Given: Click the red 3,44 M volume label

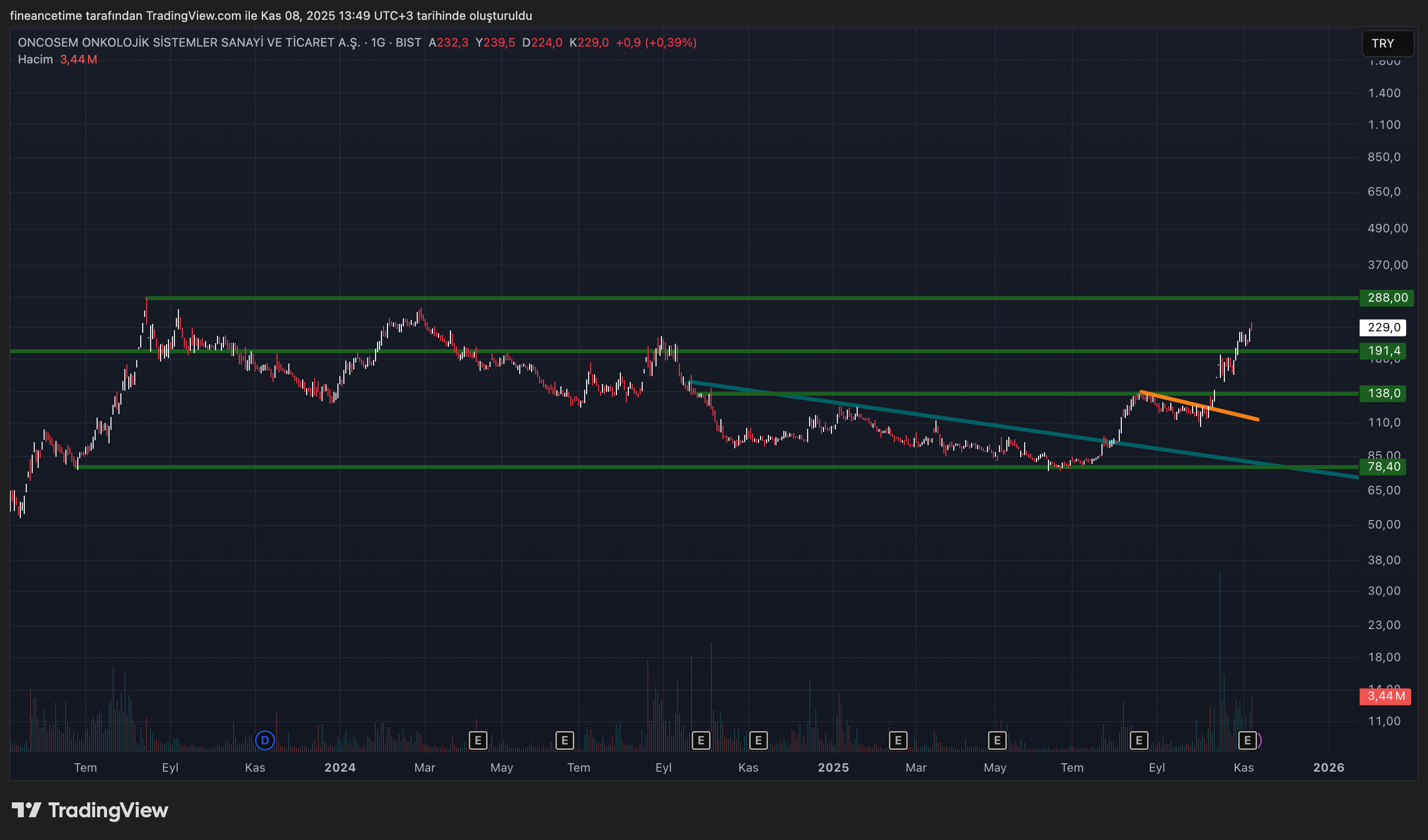Looking at the screenshot, I should coord(1385,696).
